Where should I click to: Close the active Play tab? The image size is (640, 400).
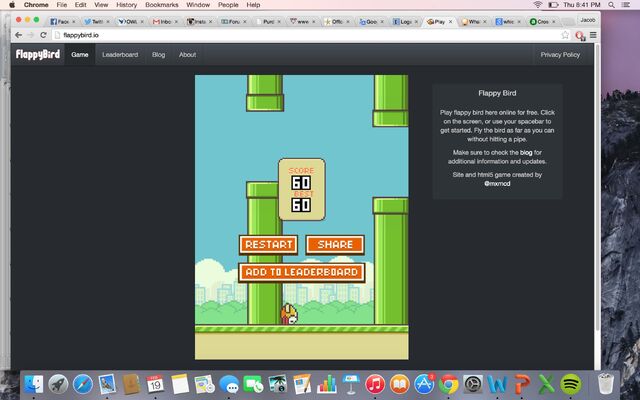[451, 22]
